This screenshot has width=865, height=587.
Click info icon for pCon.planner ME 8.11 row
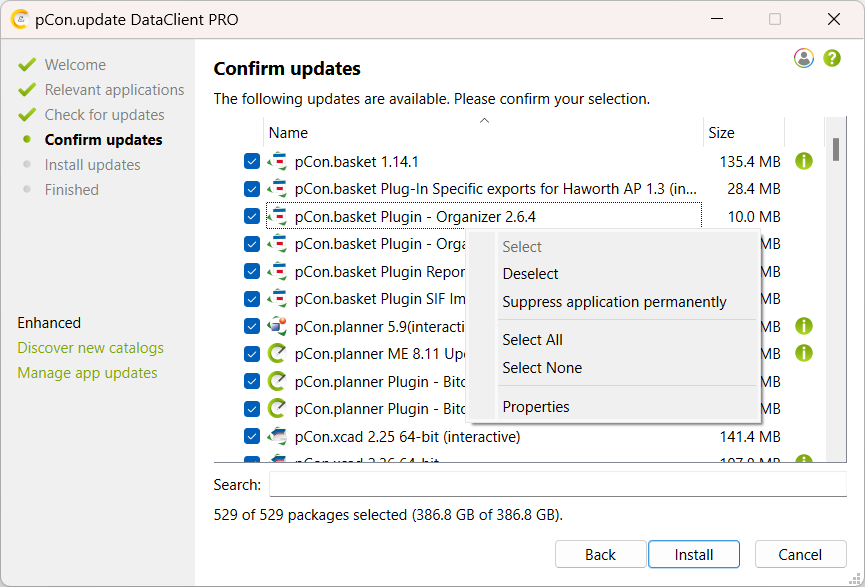[x=804, y=353]
